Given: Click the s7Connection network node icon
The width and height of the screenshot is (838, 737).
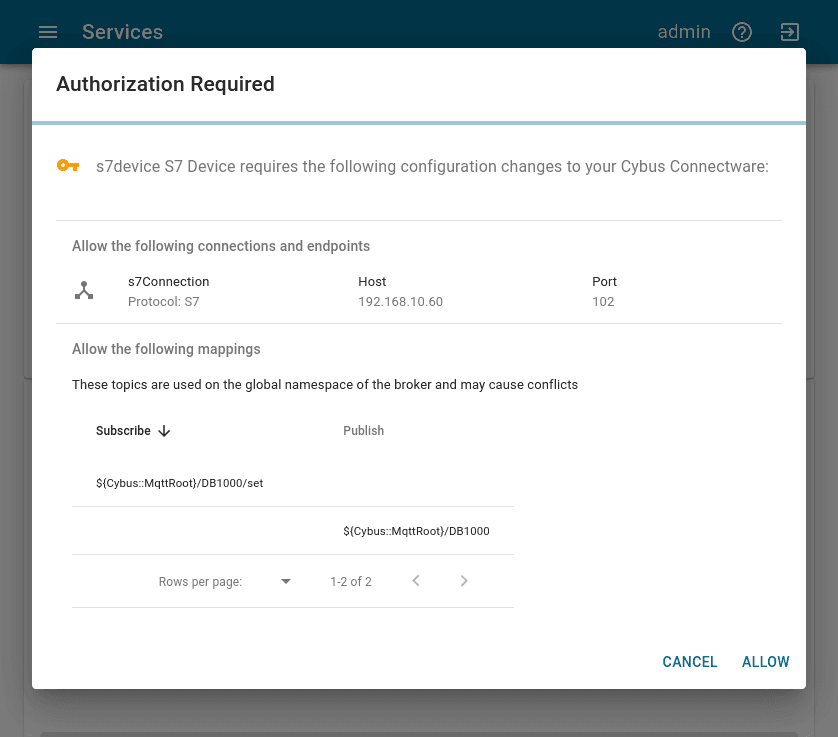Looking at the screenshot, I should (x=84, y=290).
